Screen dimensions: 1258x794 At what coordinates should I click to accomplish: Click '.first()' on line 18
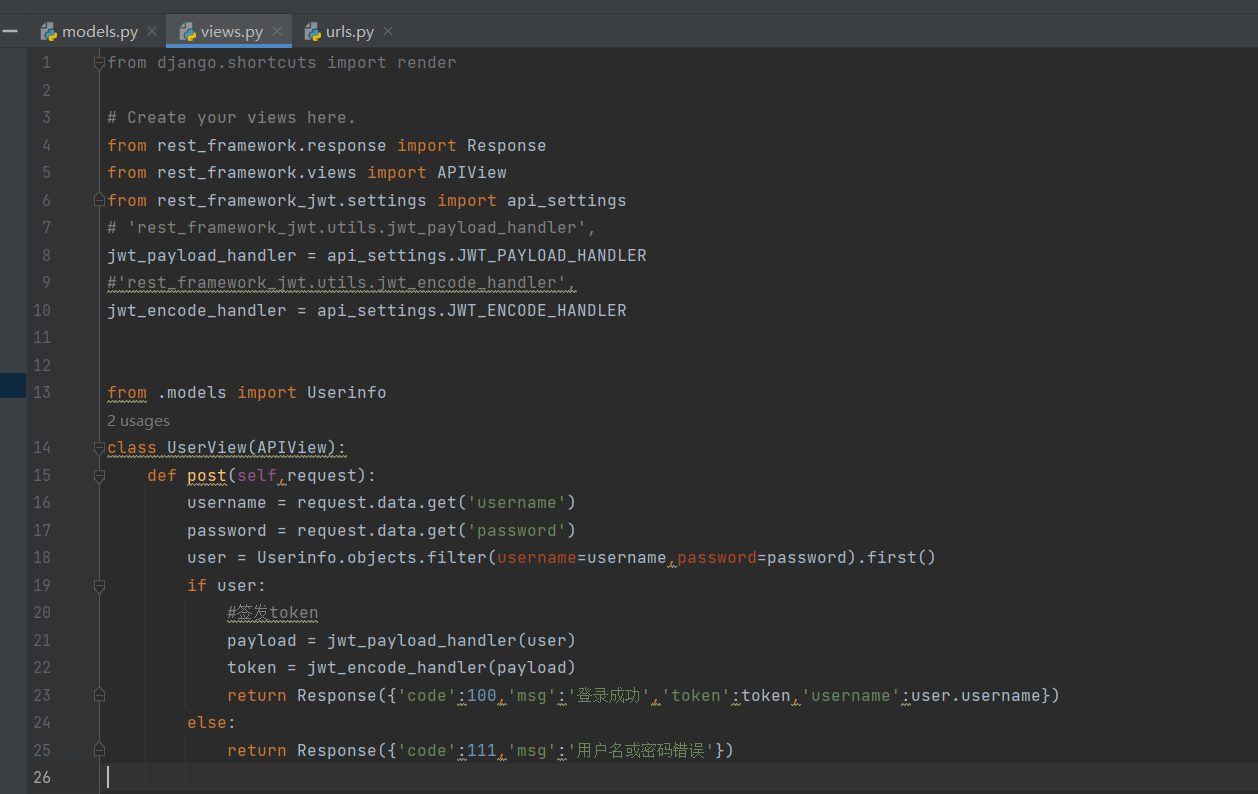[896, 558]
